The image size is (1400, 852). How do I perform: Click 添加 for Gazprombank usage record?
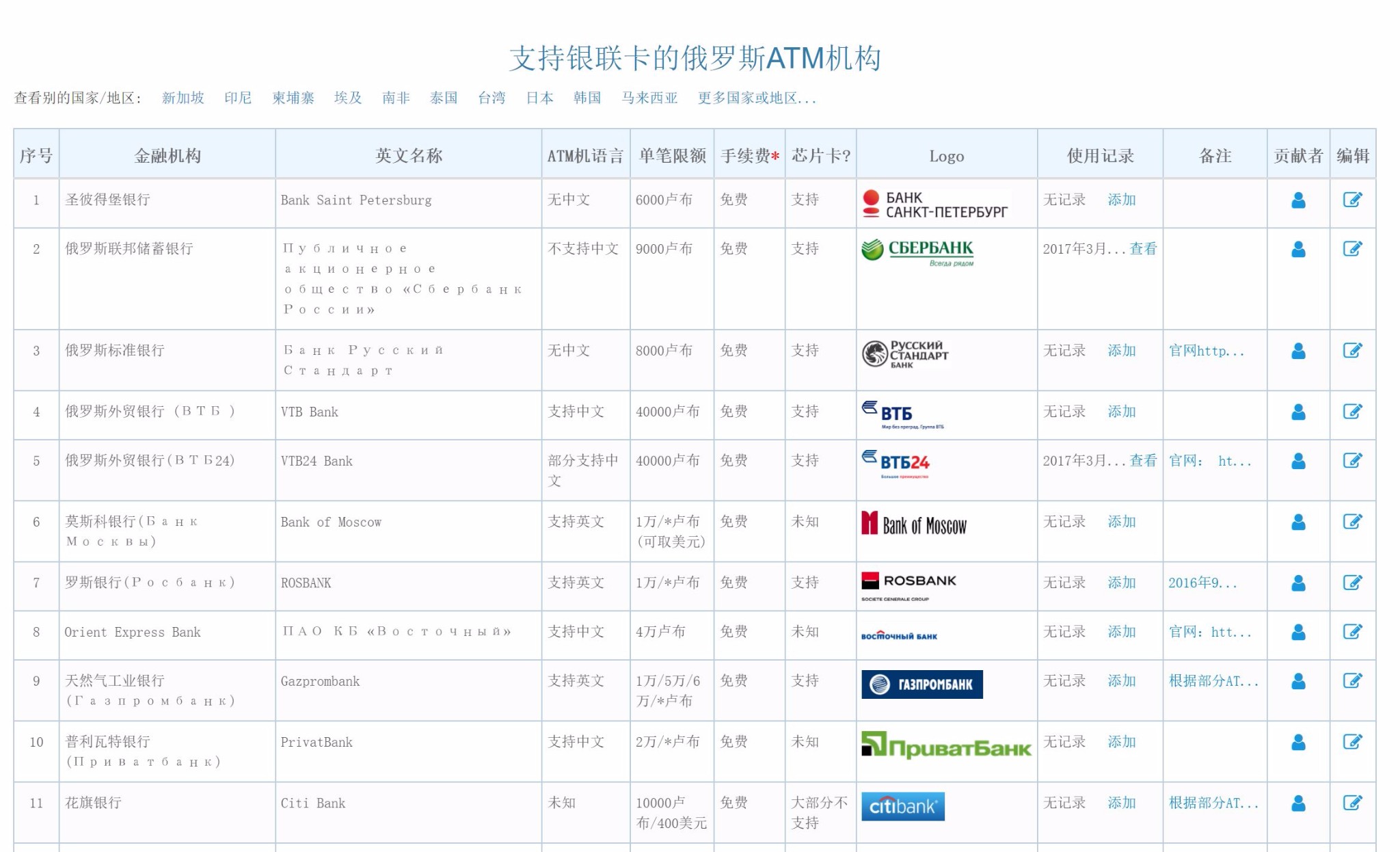1122,681
